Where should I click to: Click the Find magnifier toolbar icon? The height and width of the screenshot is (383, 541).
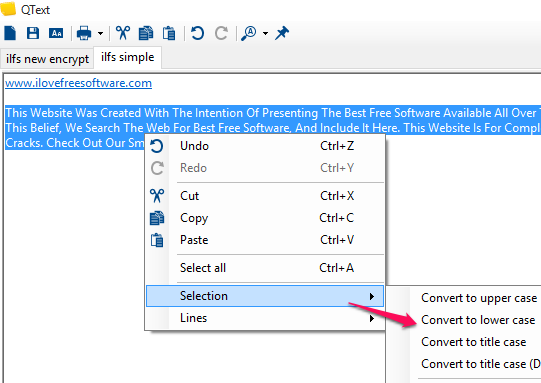click(x=249, y=33)
